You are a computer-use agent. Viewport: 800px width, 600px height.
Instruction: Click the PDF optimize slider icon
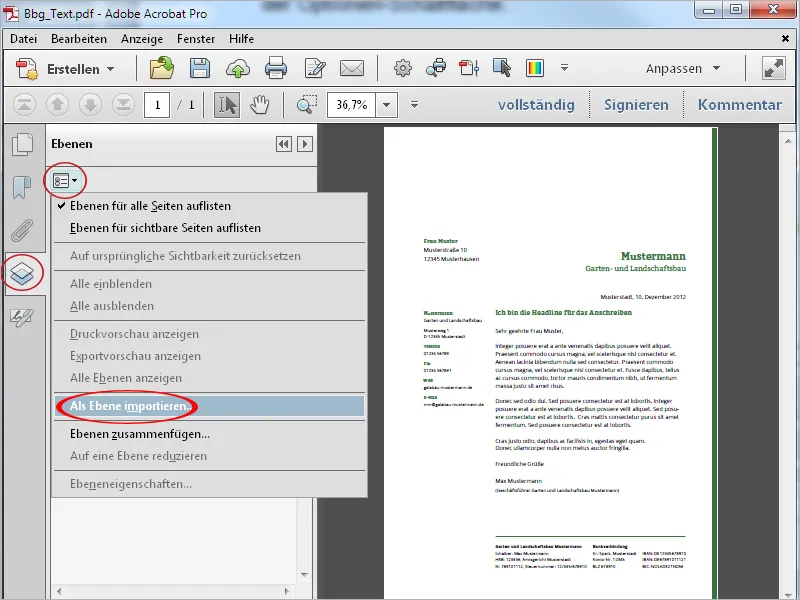pos(469,68)
